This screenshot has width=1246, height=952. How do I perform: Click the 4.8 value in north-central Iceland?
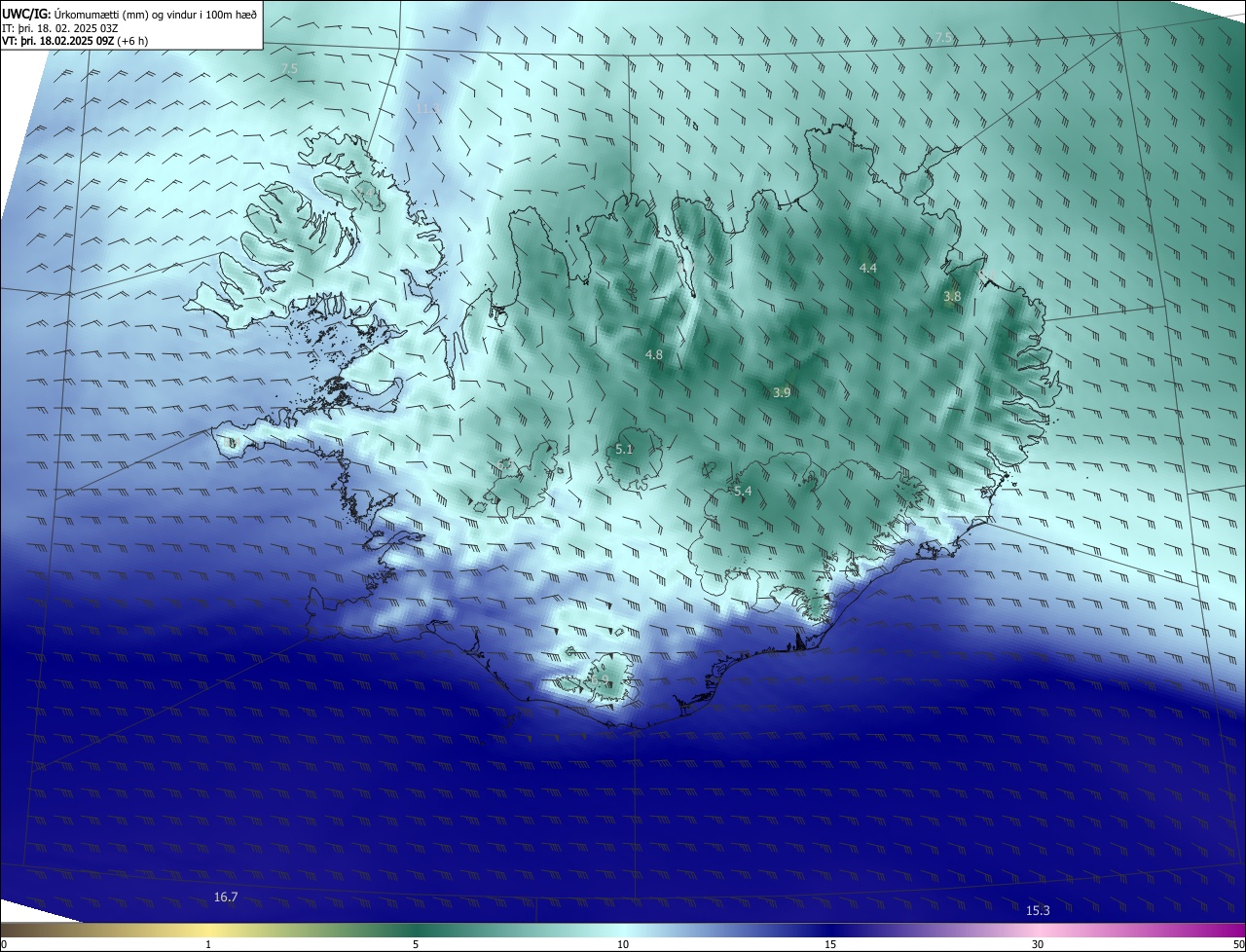point(654,355)
